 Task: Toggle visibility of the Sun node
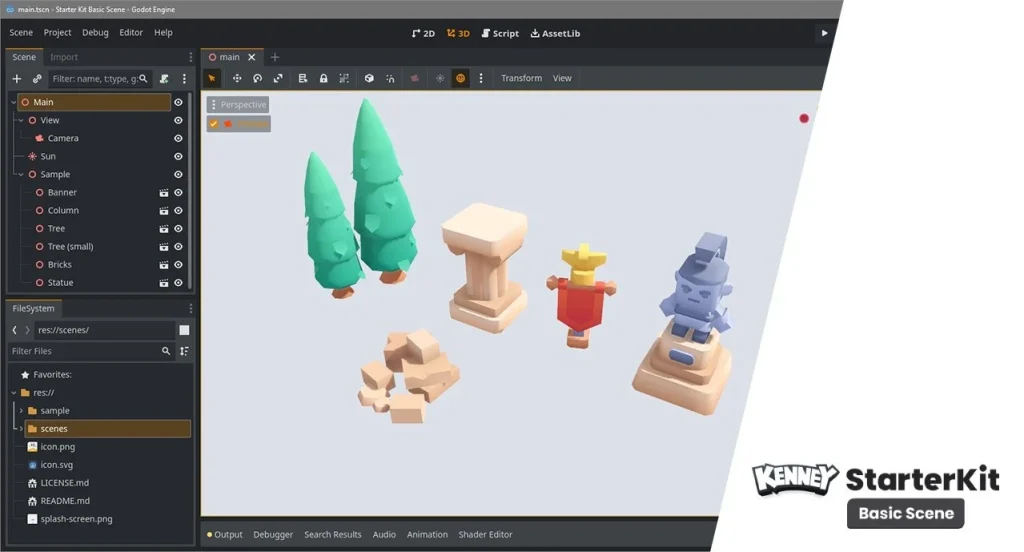(x=178, y=157)
